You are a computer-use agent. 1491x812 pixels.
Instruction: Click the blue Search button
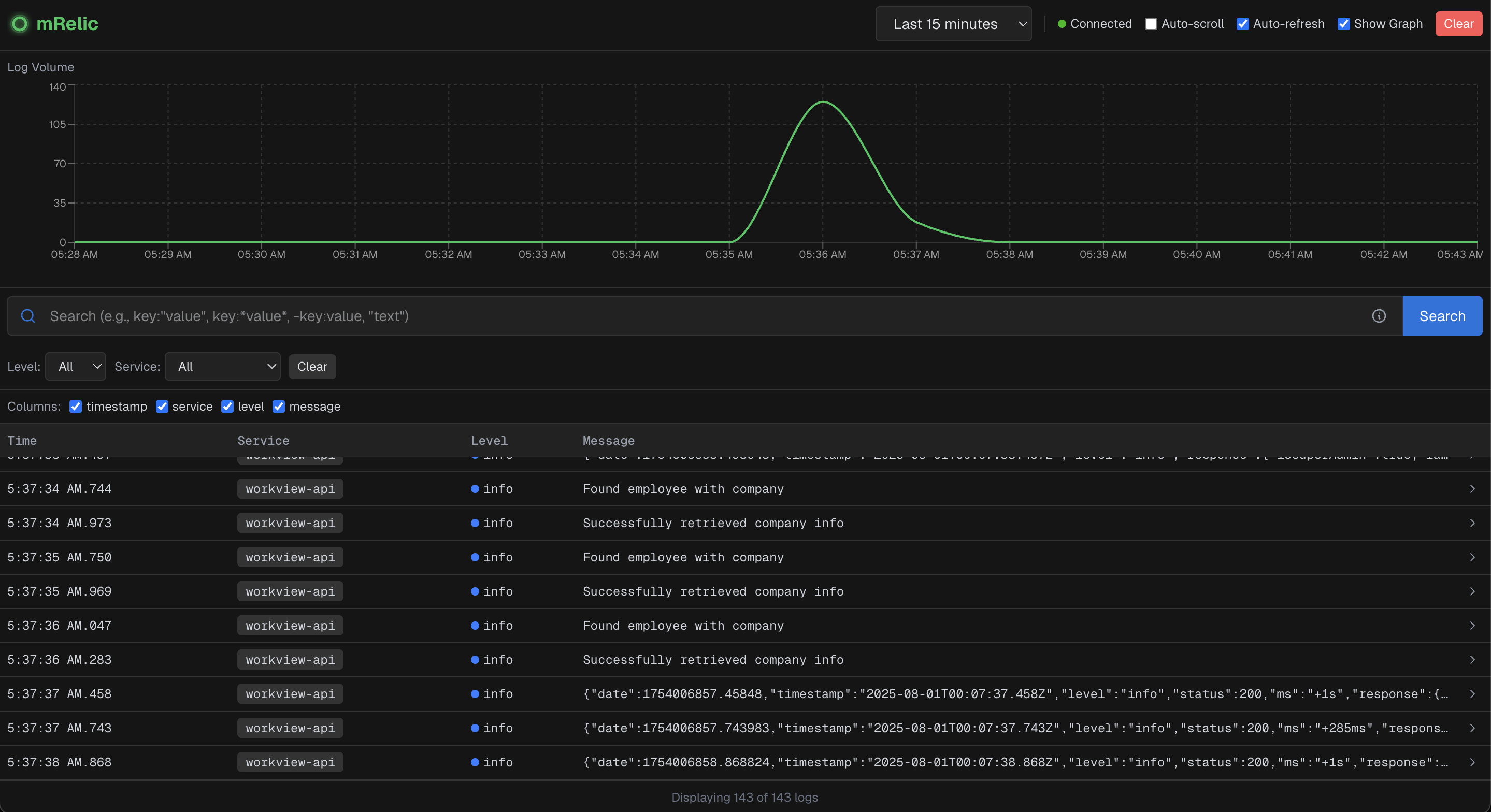pyautogui.click(x=1442, y=316)
